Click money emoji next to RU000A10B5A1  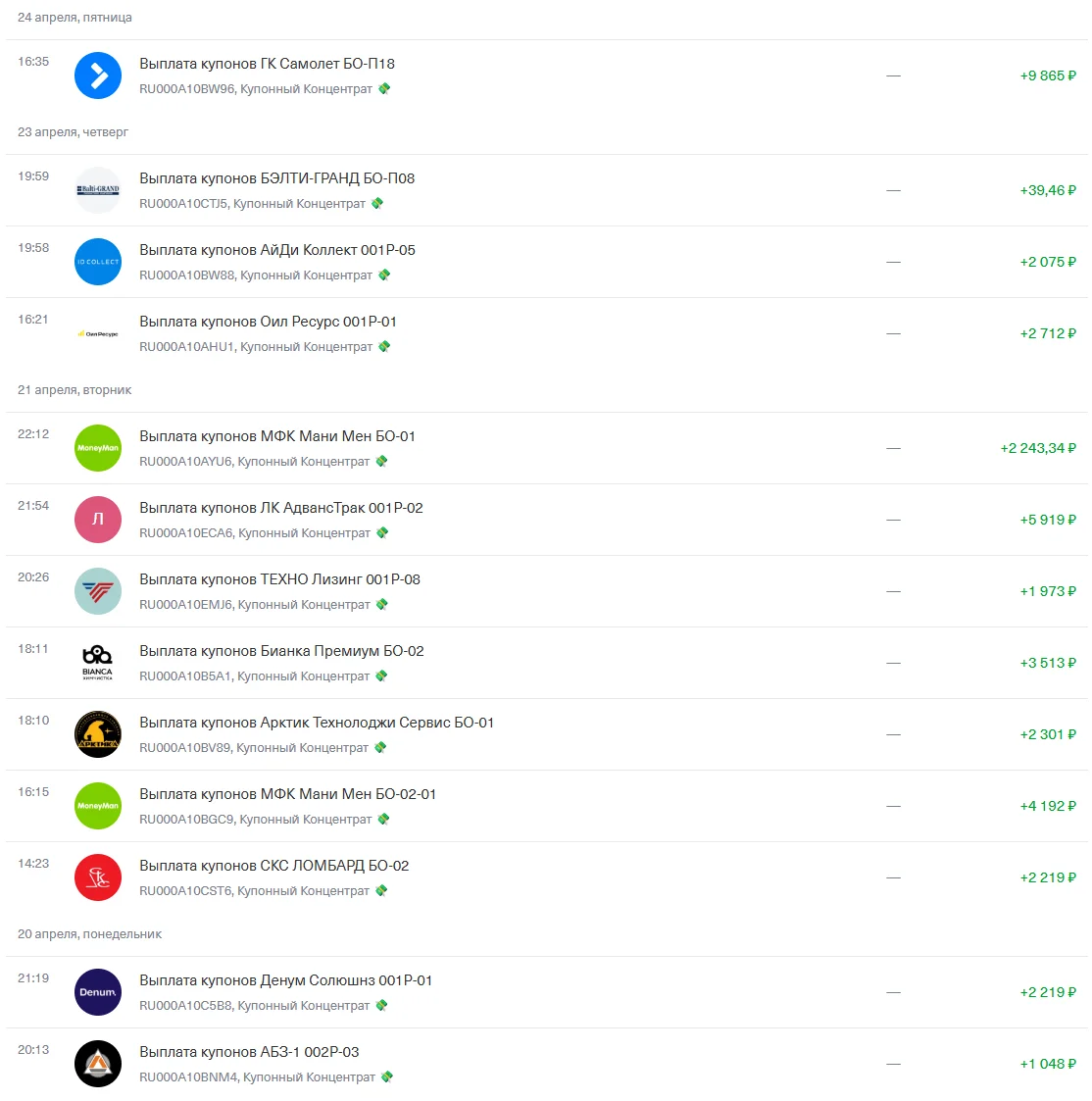click(x=381, y=676)
